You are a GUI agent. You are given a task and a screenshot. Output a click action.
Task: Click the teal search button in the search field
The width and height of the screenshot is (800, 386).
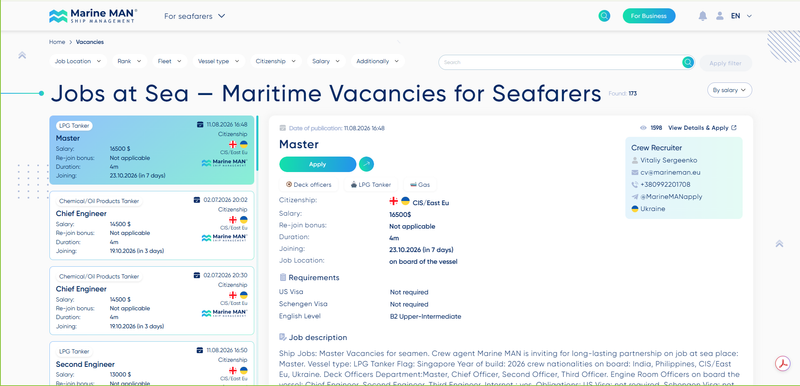coord(688,62)
